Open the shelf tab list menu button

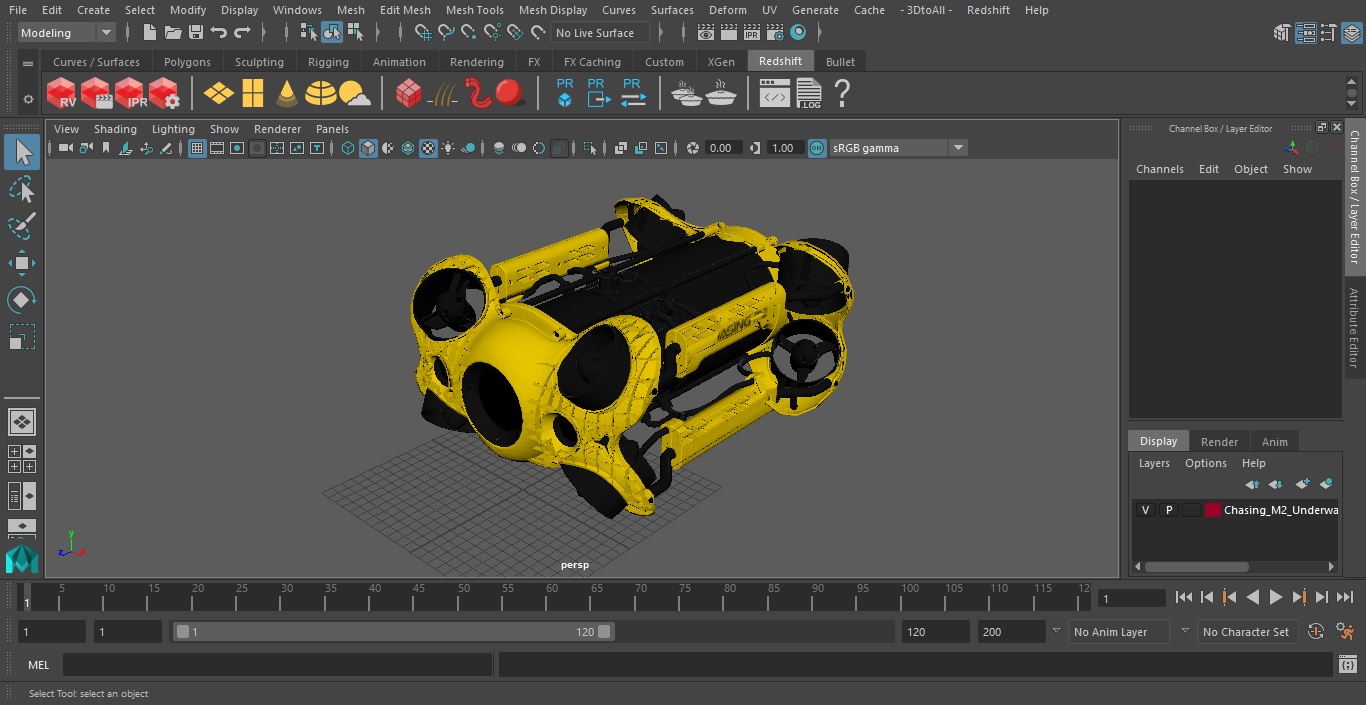coord(27,62)
